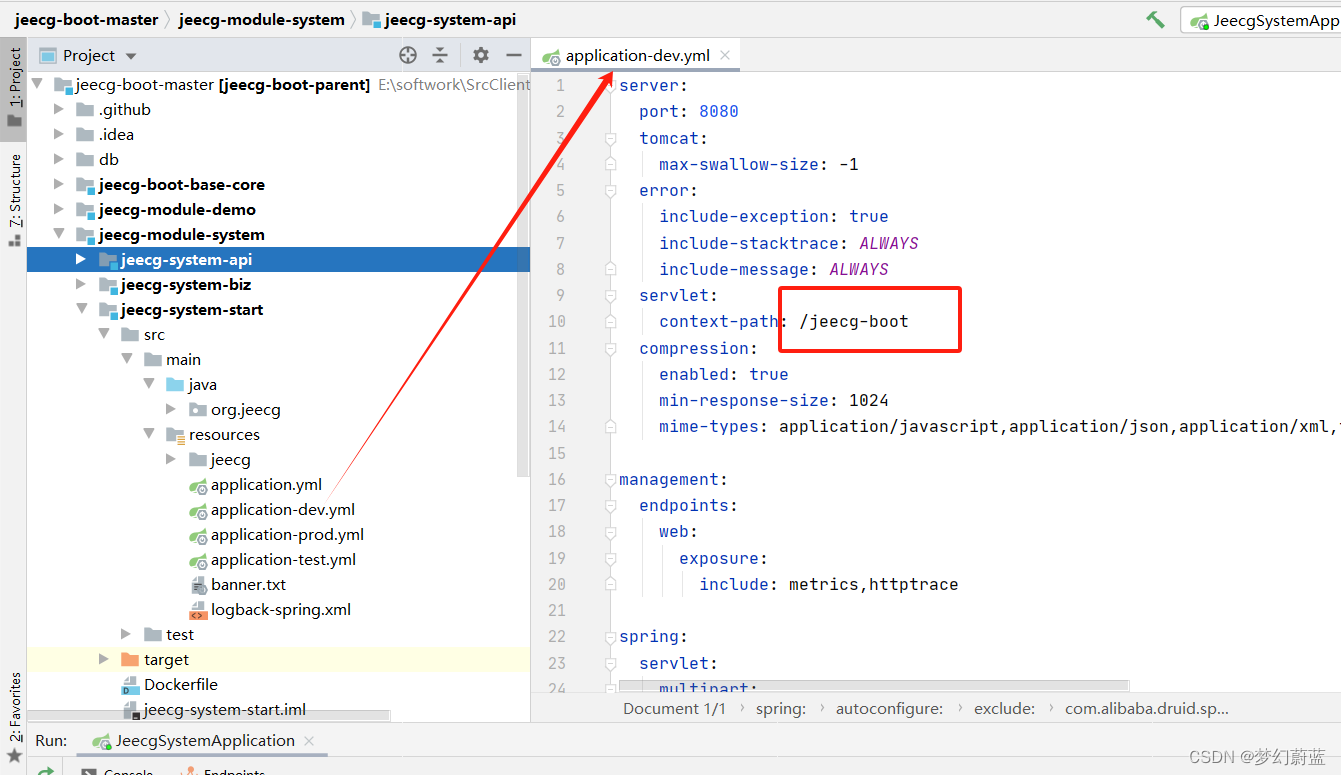This screenshot has width=1341, height=775.
Task: Expand the jeecg-boot-base-core module
Action: click(59, 184)
